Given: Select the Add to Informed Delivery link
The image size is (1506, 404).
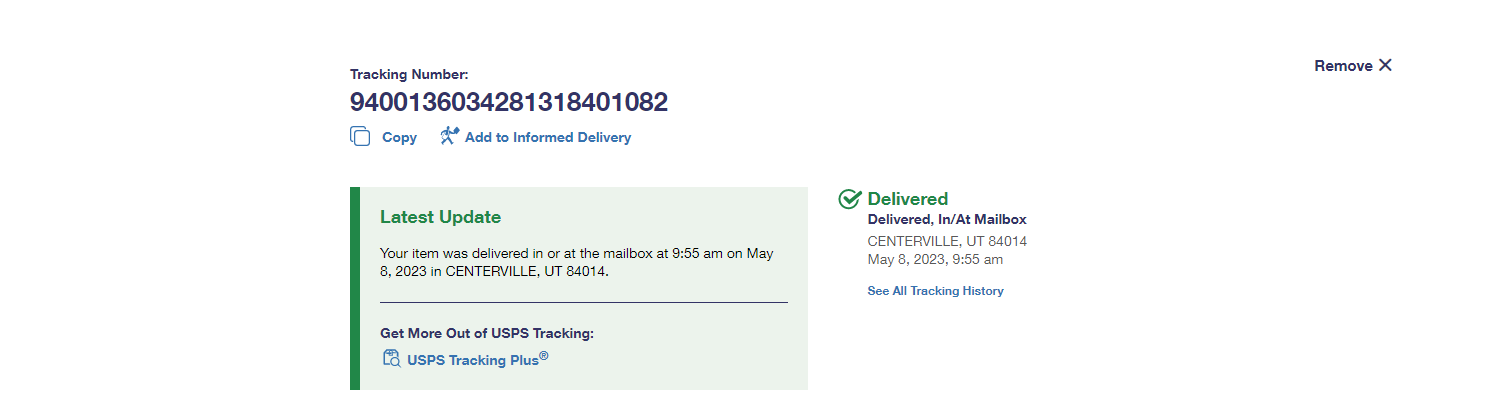Looking at the screenshot, I should (x=547, y=137).
